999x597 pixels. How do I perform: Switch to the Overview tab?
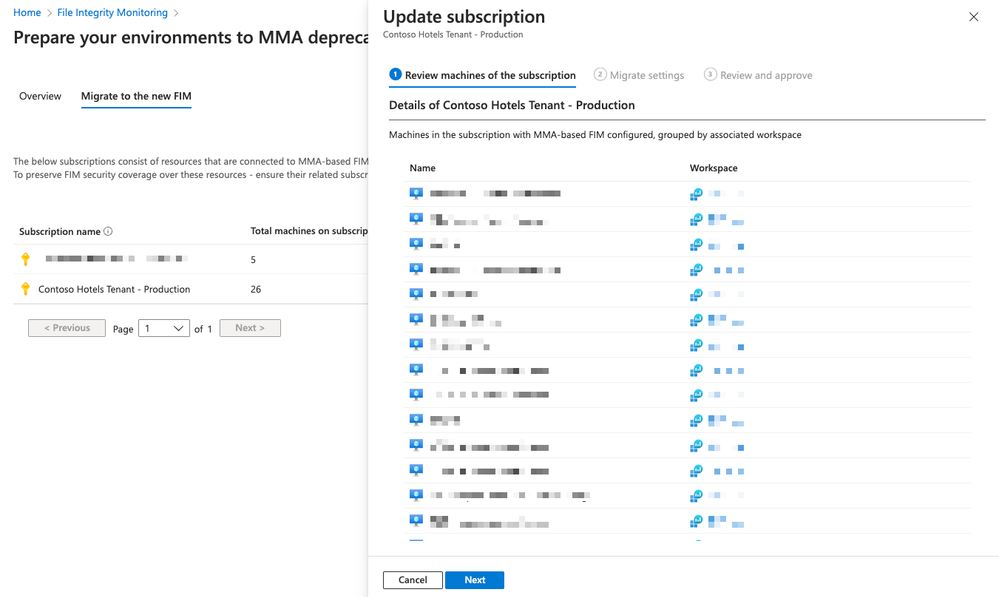click(40, 96)
